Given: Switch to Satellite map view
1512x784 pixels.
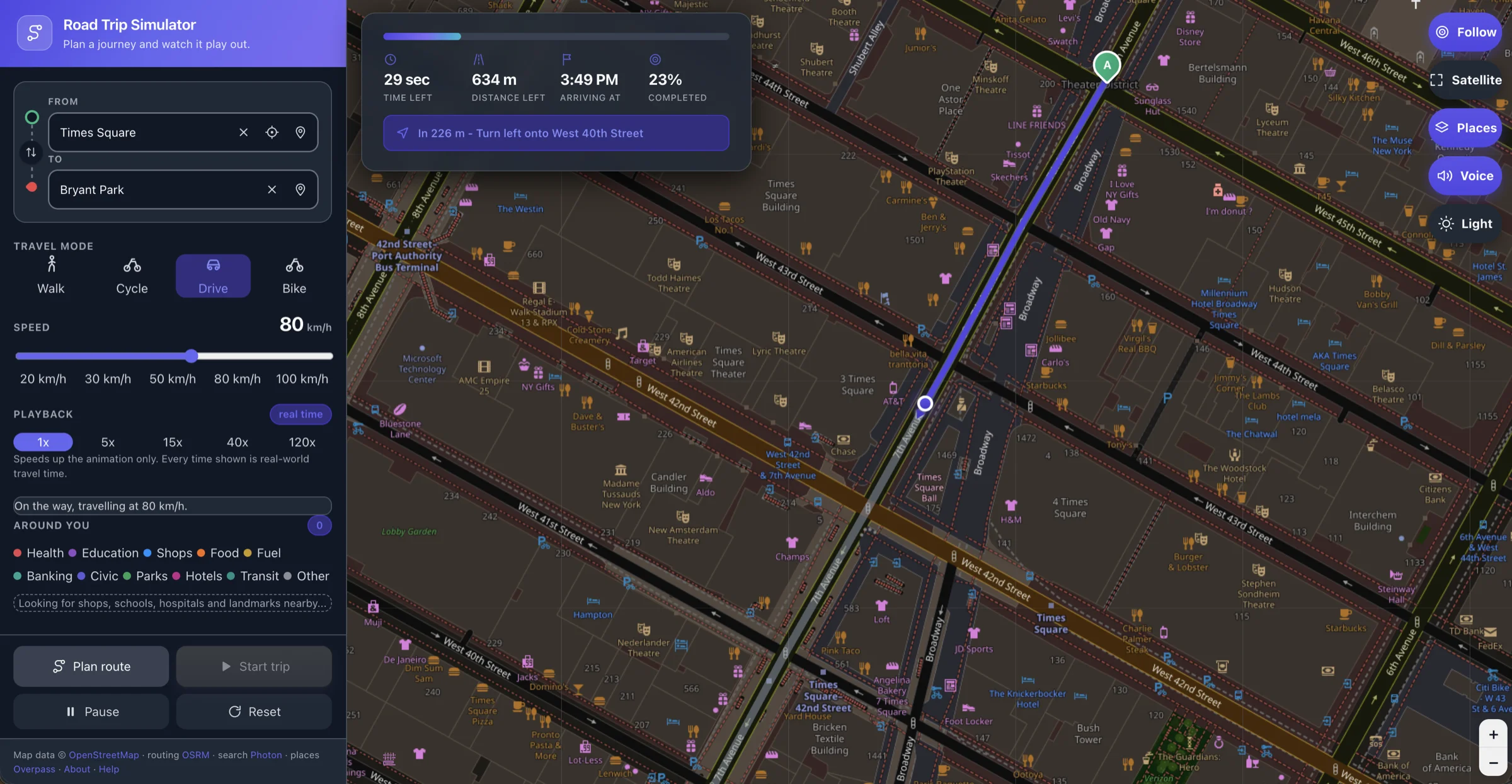Looking at the screenshot, I should 1465,80.
